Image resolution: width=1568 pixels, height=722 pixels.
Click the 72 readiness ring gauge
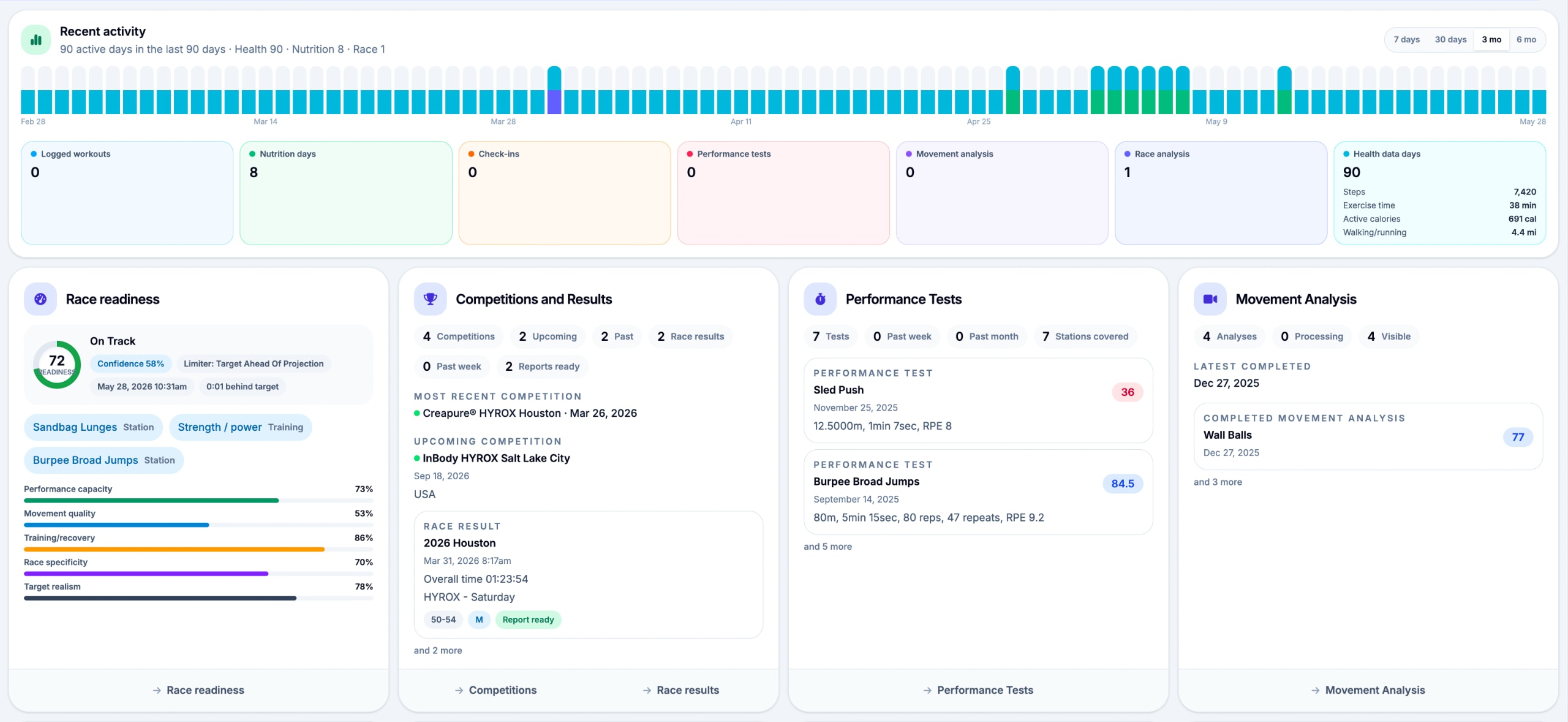(57, 365)
